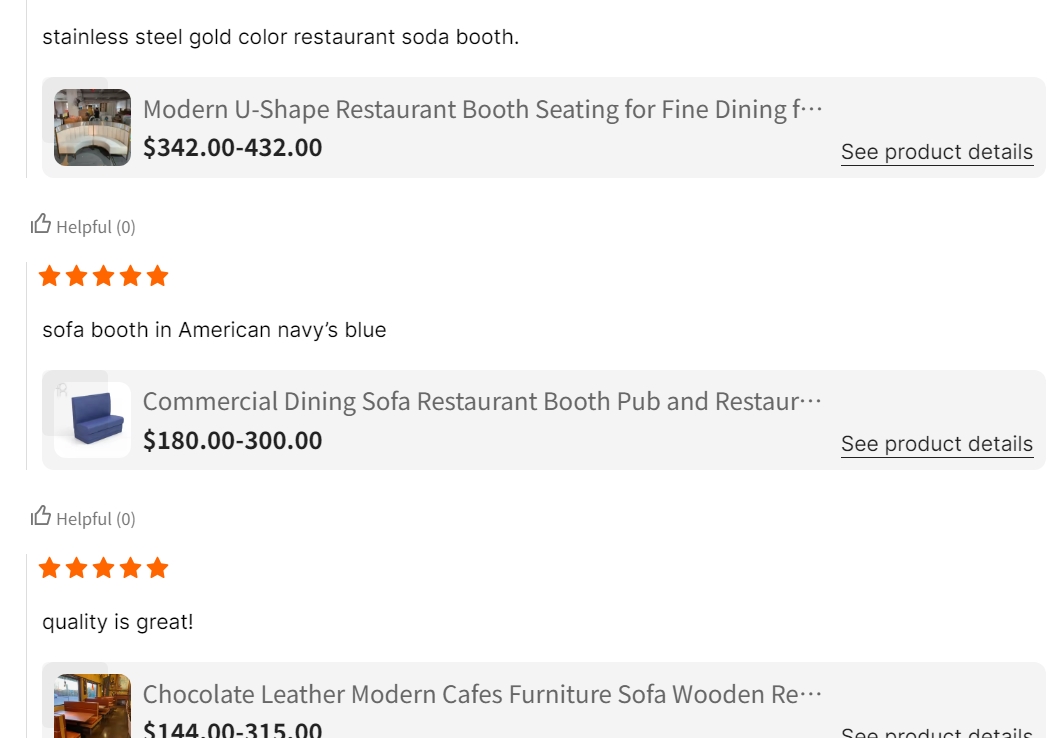Click third star of navy blue sofa review
Viewport: 1051px width, 738px height.
(104, 277)
